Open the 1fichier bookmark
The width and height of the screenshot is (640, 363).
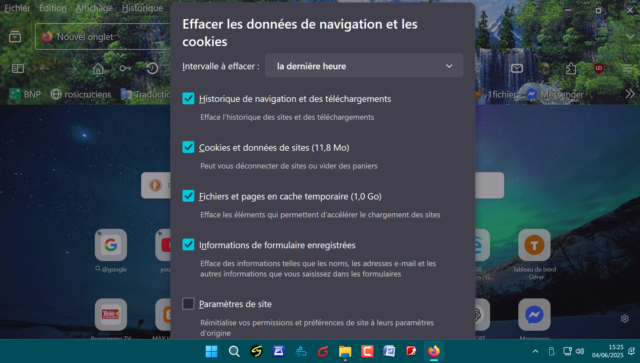pyautogui.click(x=496, y=94)
